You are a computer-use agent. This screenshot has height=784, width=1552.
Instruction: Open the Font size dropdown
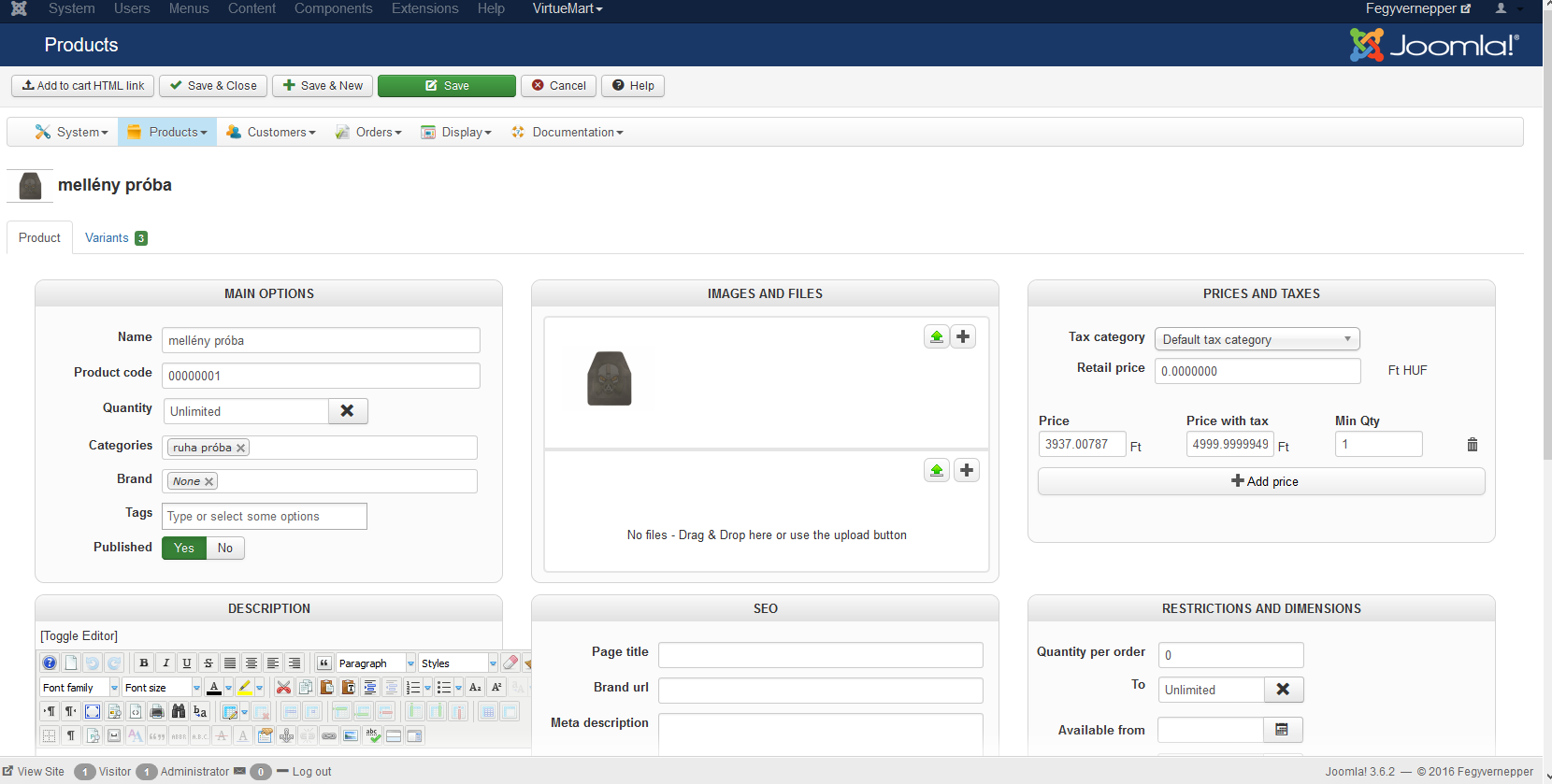click(163, 687)
